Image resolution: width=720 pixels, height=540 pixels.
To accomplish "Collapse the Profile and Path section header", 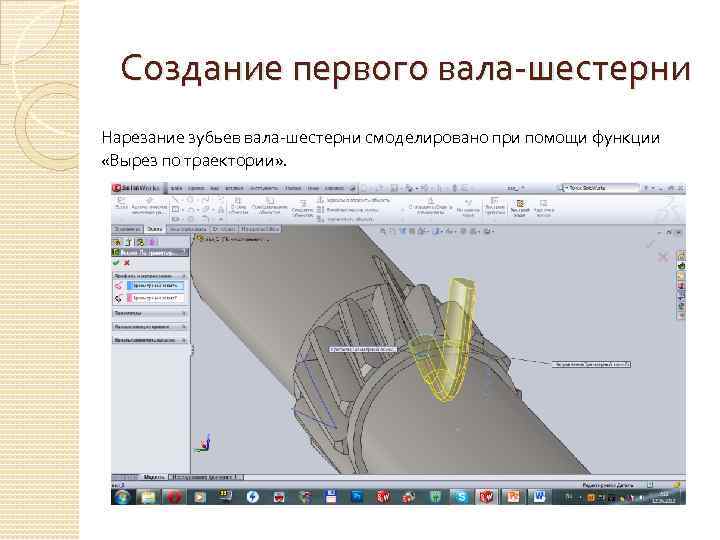I will (x=150, y=276).
